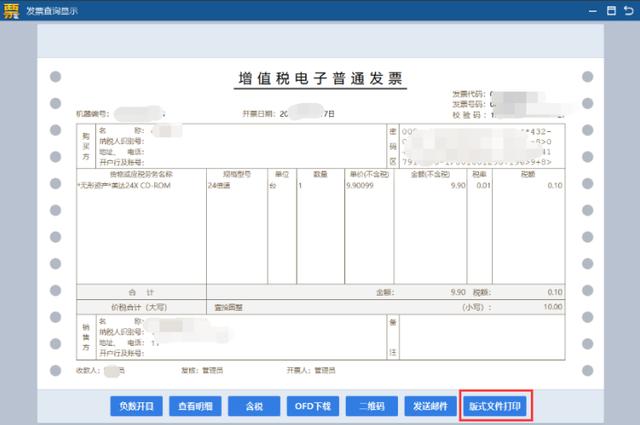Screen dimensions: 640x425
Task: Click the 复核 label
Action: pyautogui.click(x=190, y=370)
